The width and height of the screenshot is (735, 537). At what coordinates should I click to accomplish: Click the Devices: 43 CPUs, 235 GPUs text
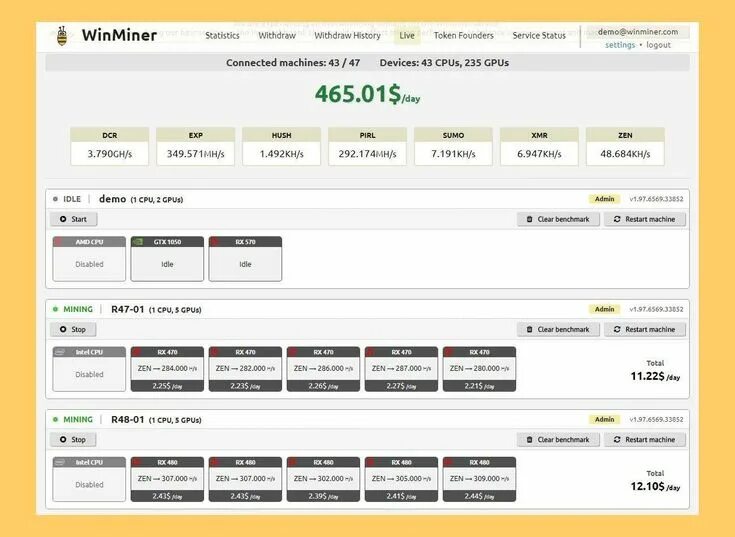[x=444, y=63]
